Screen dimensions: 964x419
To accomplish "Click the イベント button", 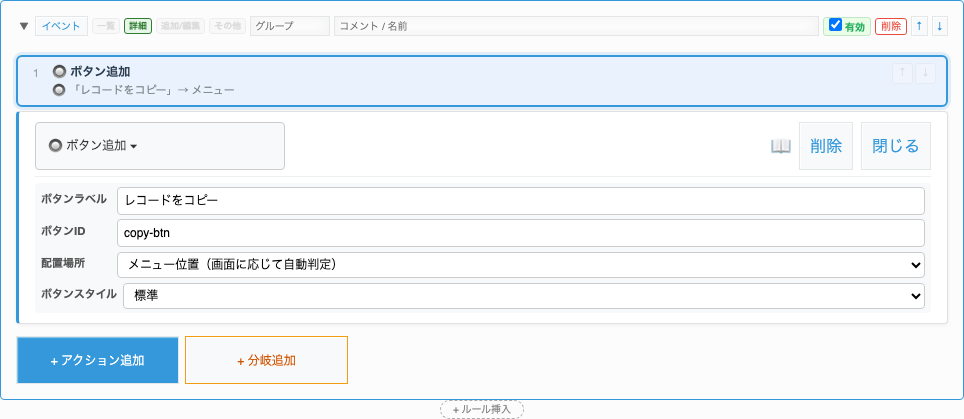I will 61,26.
